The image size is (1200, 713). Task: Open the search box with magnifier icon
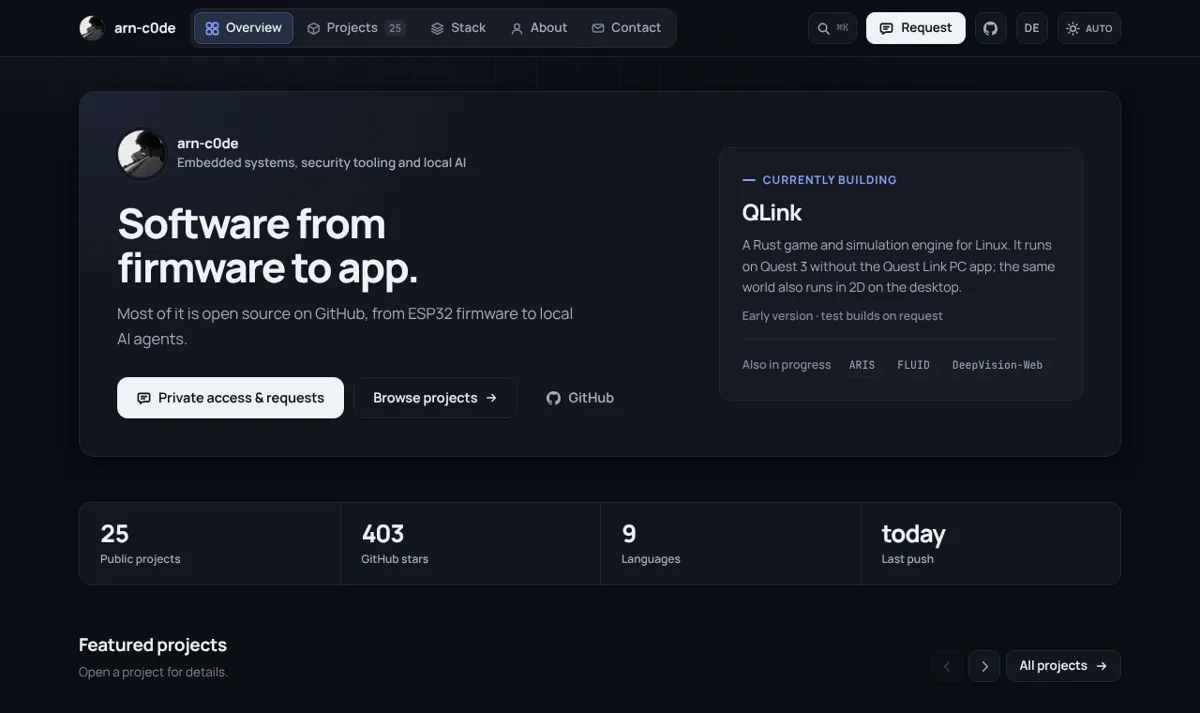point(832,28)
